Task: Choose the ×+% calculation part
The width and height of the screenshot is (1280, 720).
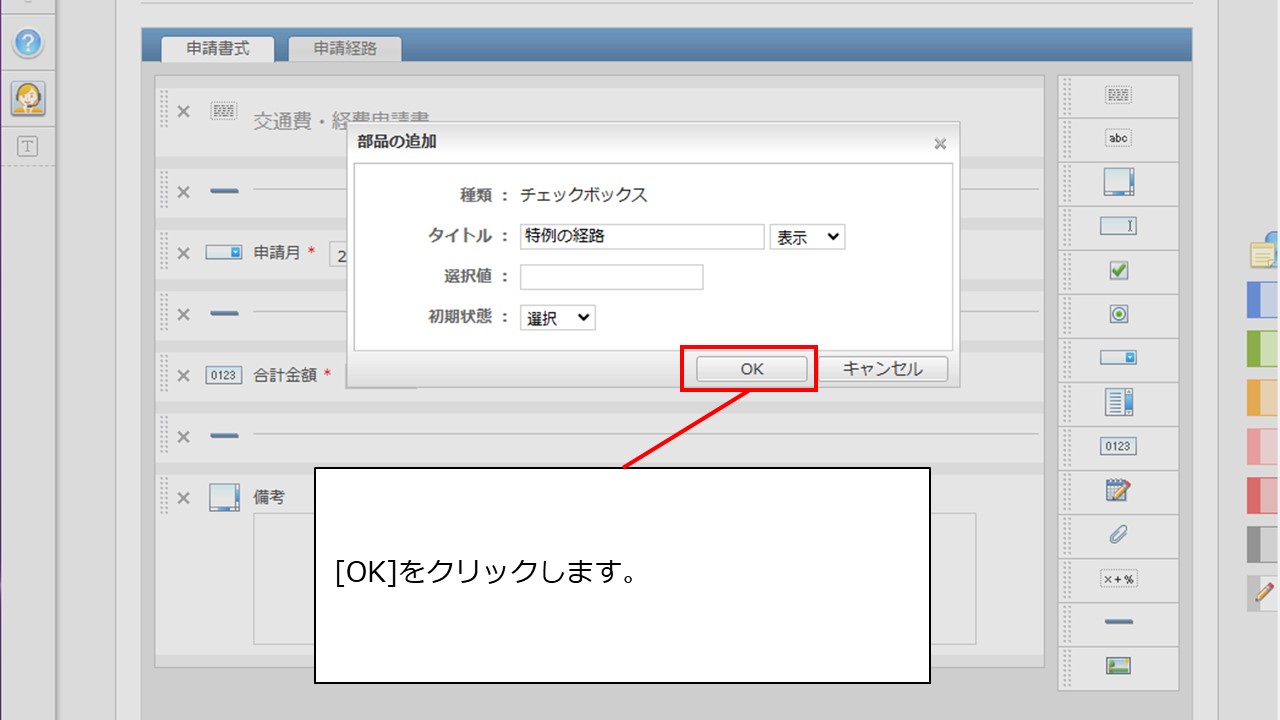Action: click(1118, 579)
